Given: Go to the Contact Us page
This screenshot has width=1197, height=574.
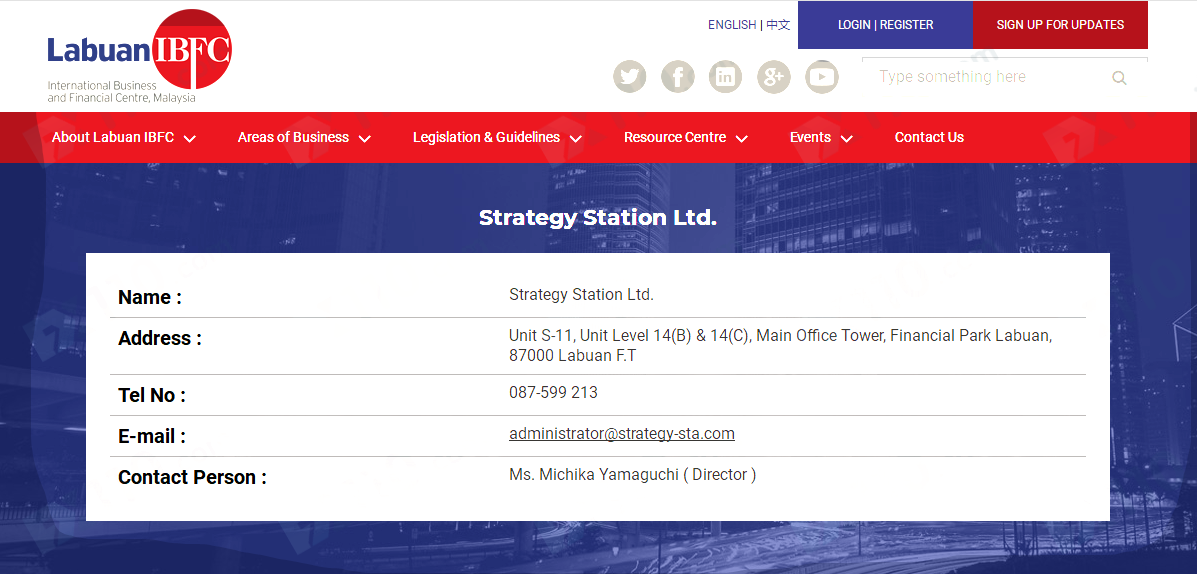Looking at the screenshot, I should 929,137.
